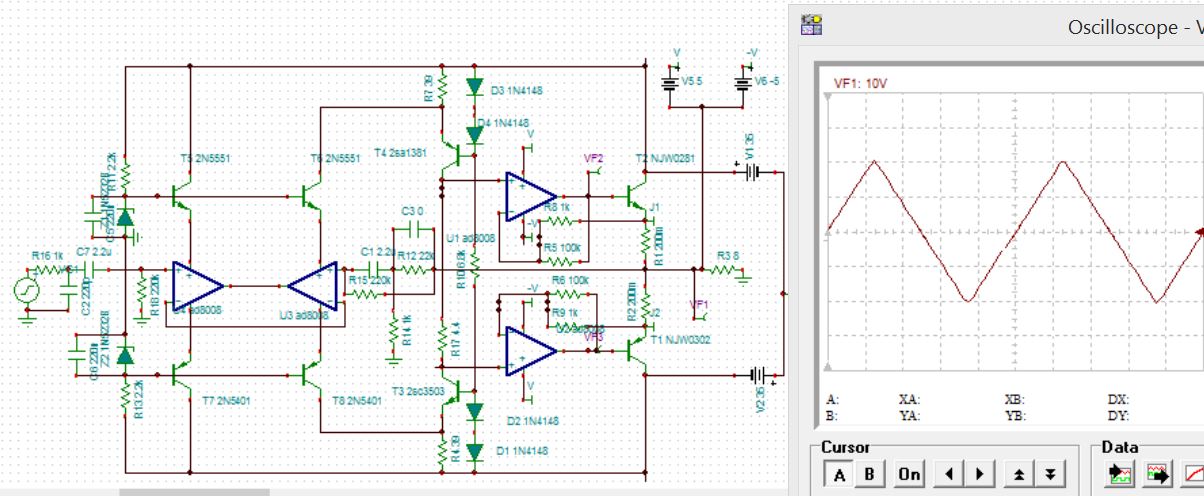Select diode D3 1N4148

[475, 88]
